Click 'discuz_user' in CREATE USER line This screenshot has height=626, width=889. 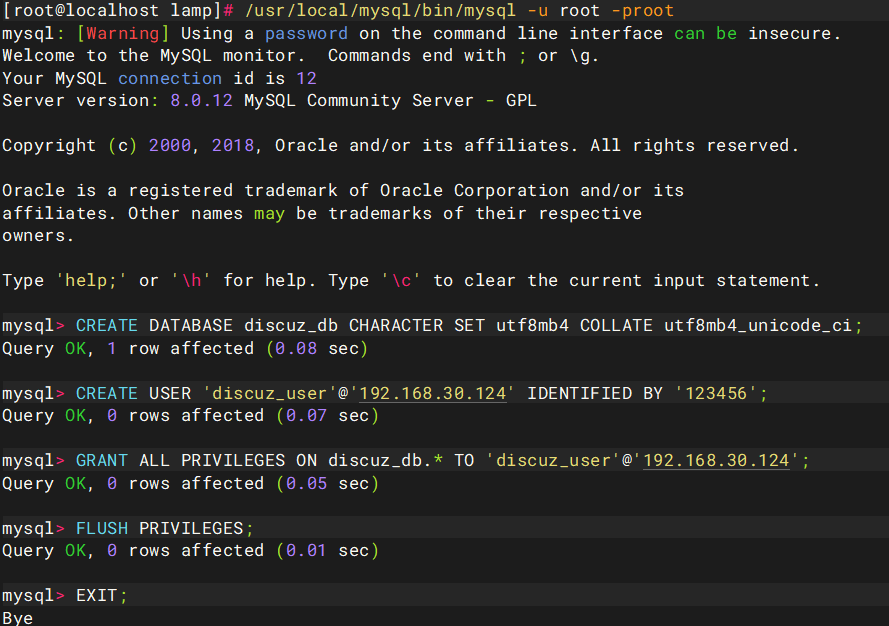[x=269, y=393]
